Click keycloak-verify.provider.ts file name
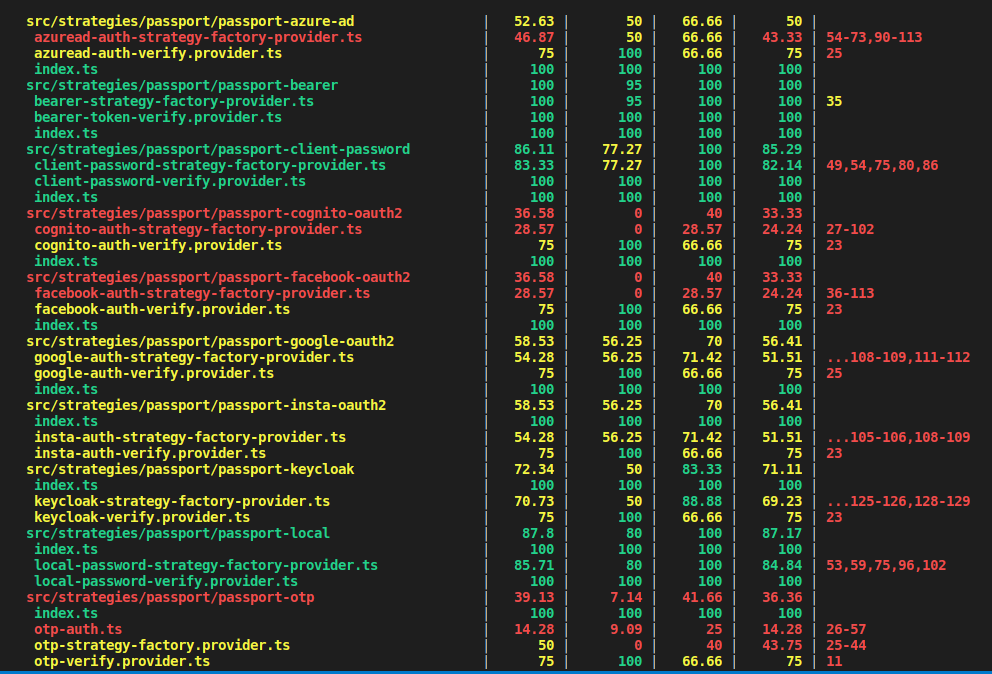Image resolution: width=992 pixels, height=674 pixels. [x=142, y=517]
